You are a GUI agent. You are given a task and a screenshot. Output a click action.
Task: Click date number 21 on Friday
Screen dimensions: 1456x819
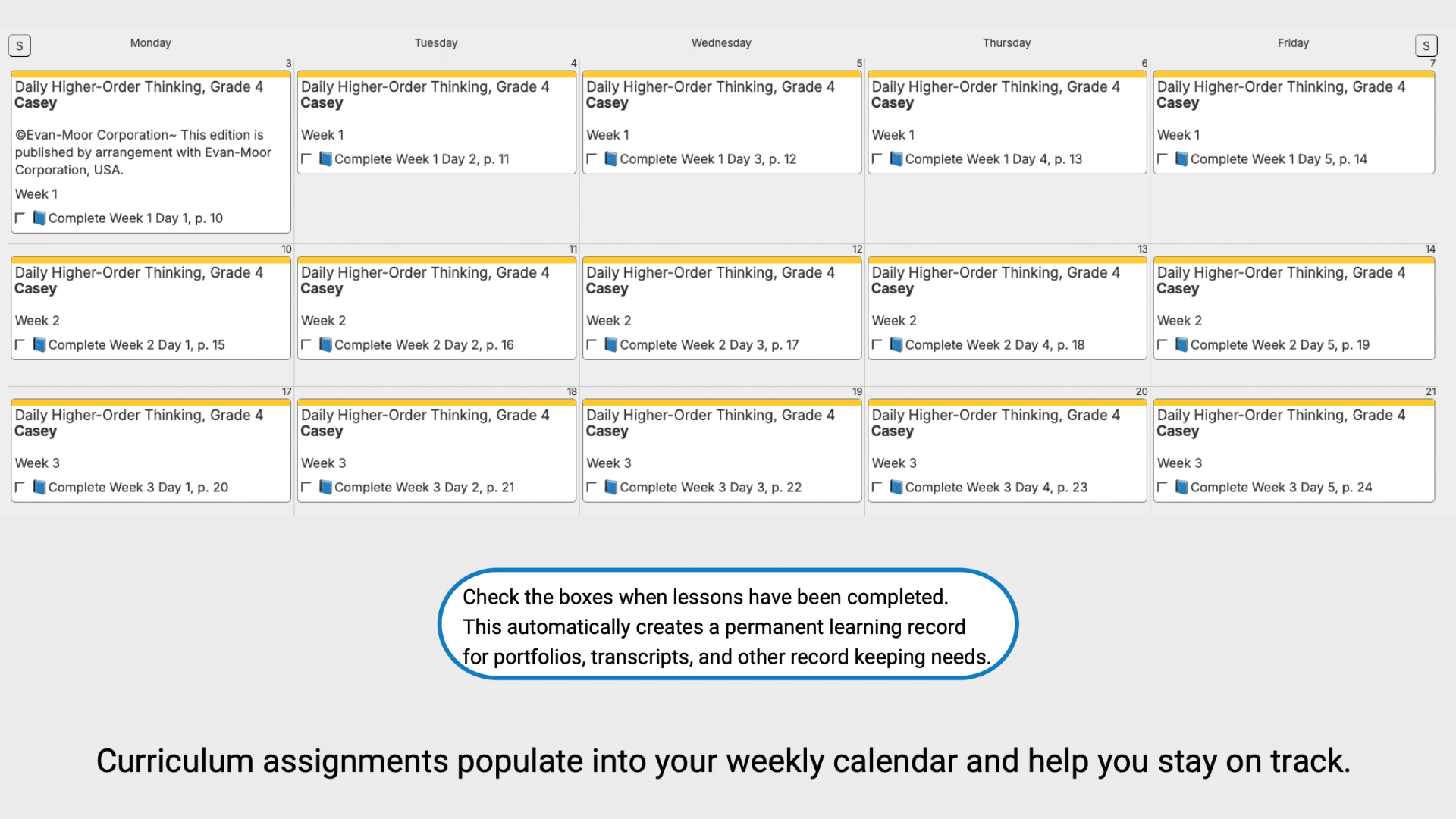[x=1432, y=391]
